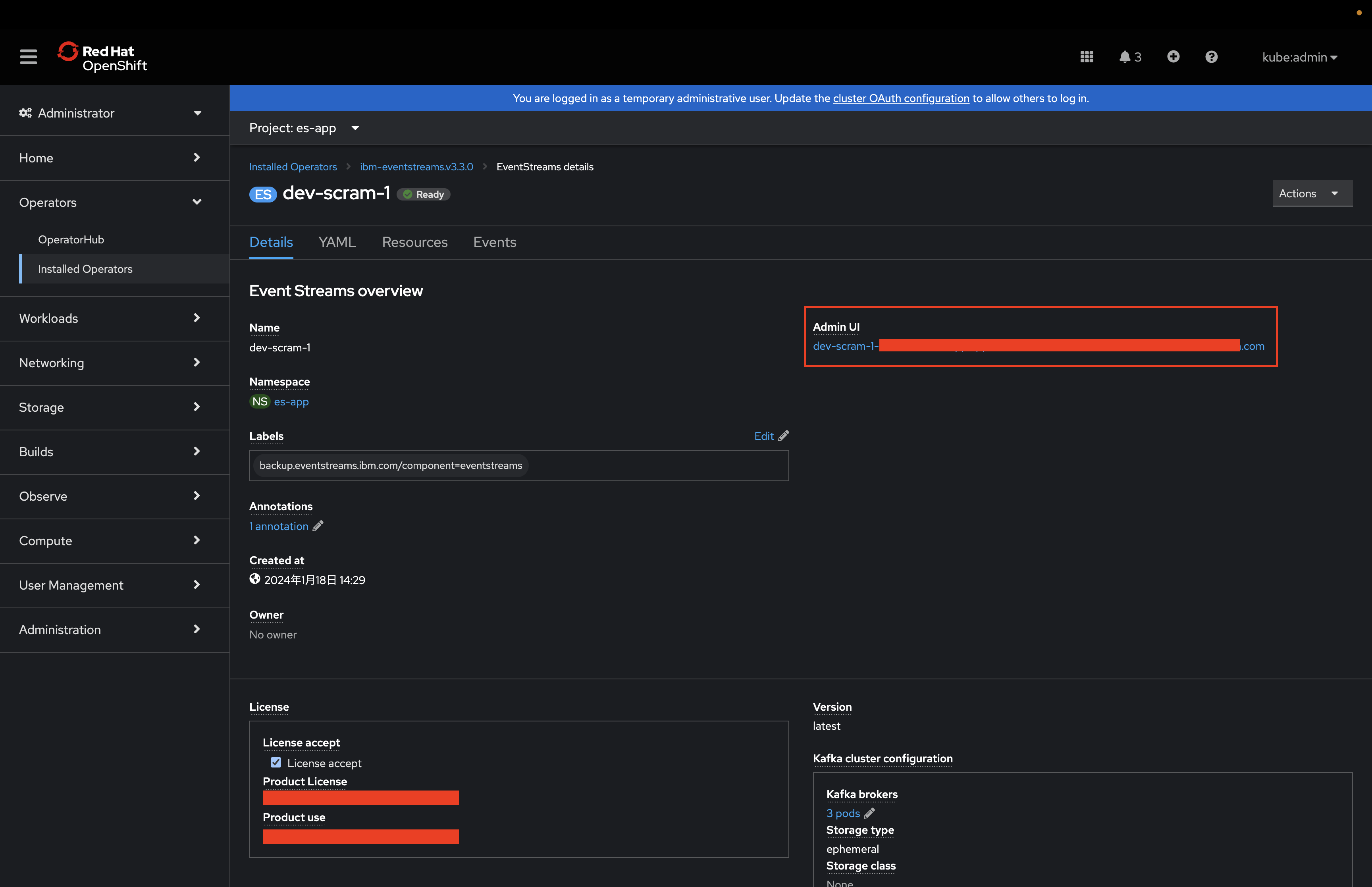Viewport: 1372px width, 887px height.
Task: Click the backup.eventstreams label chip
Action: 390,465
